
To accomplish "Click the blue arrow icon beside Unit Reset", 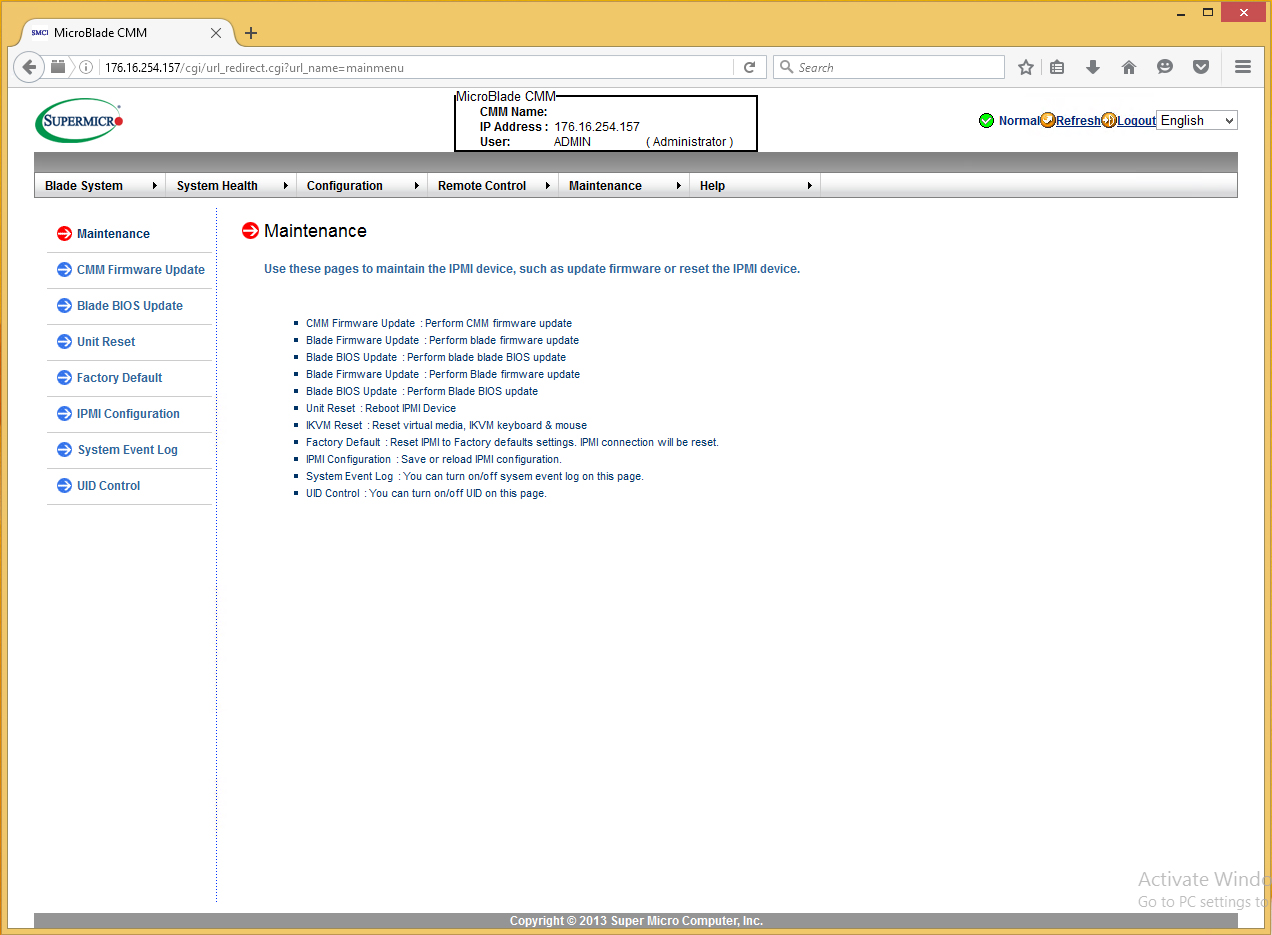I will (65, 342).
